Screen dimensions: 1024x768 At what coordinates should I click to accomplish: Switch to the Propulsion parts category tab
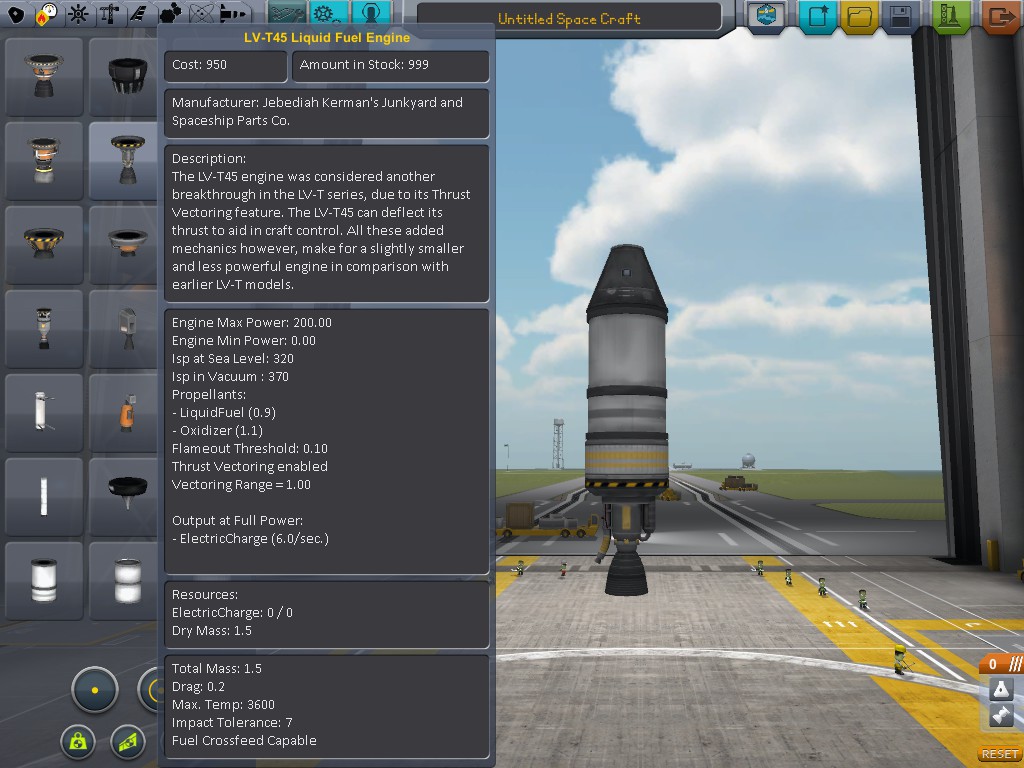tap(46, 14)
